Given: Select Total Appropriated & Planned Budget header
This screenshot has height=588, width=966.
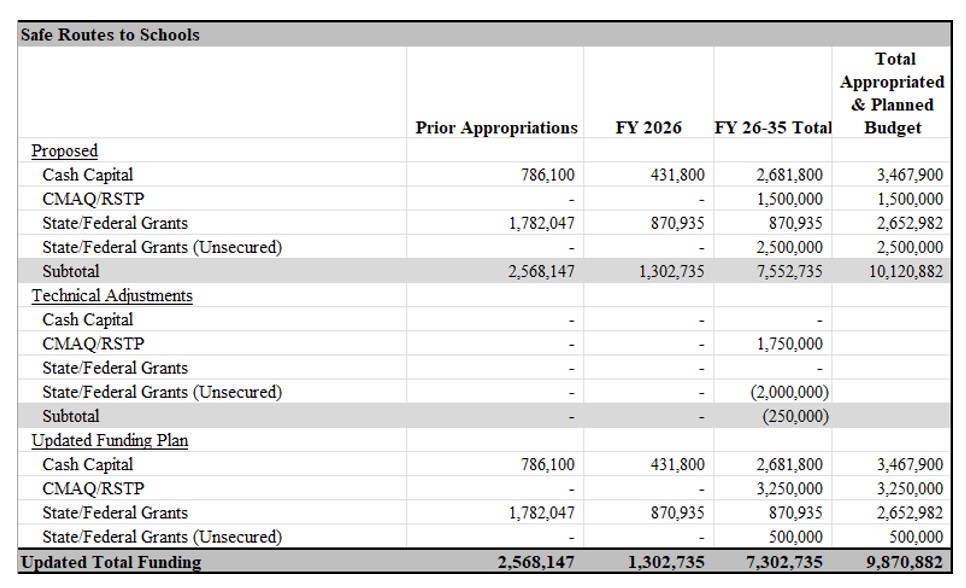Looking at the screenshot, I should tap(892, 93).
